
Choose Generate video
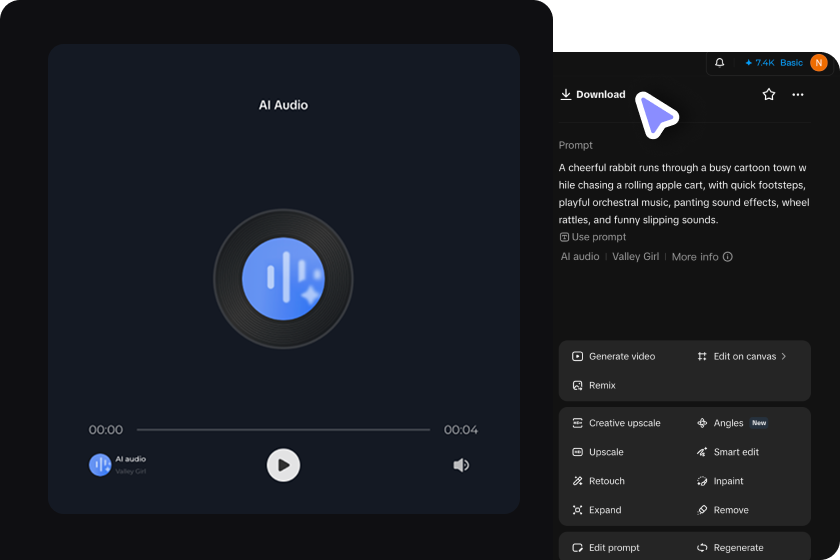pos(614,356)
